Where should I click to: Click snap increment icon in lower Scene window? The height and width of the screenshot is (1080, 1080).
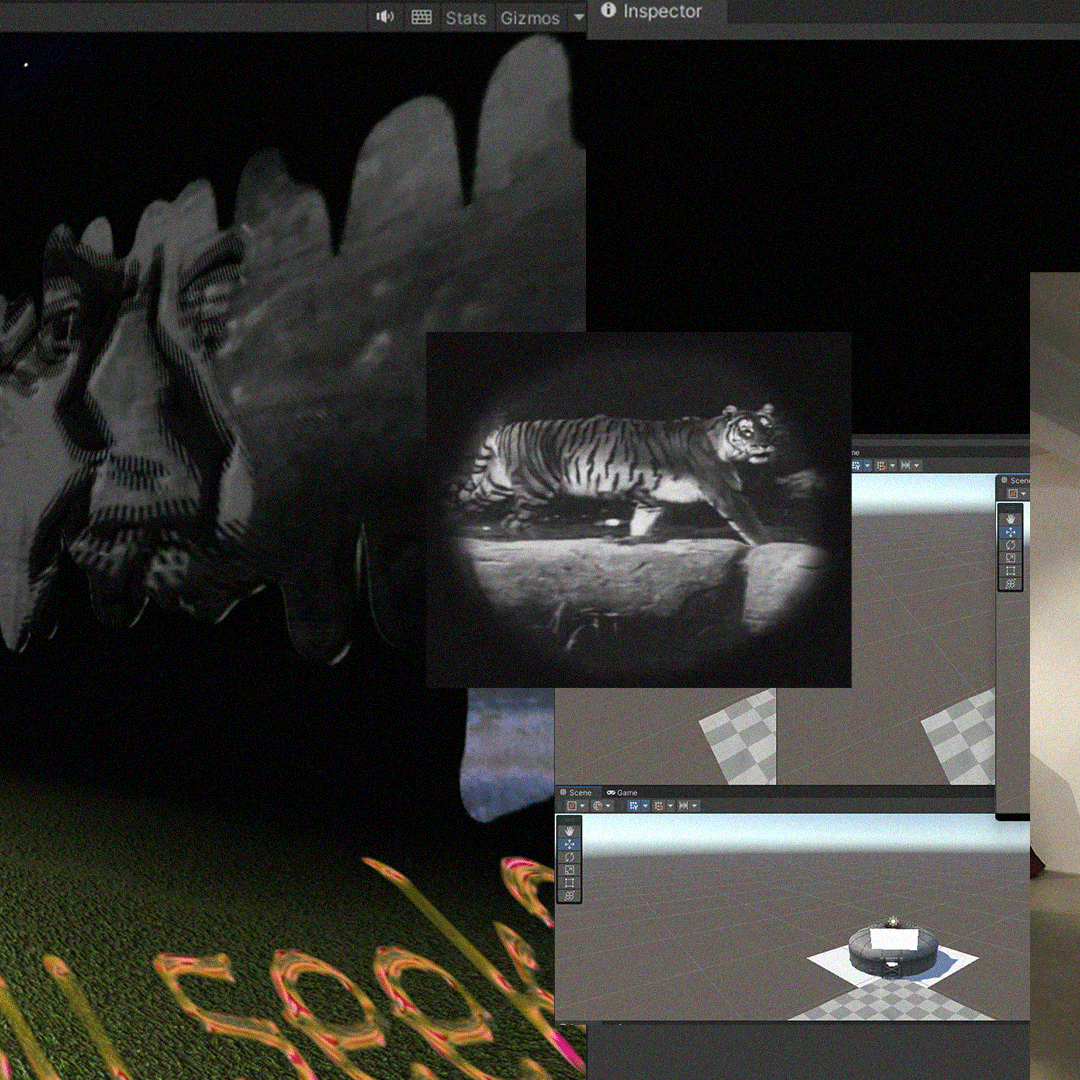pos(683,806)
